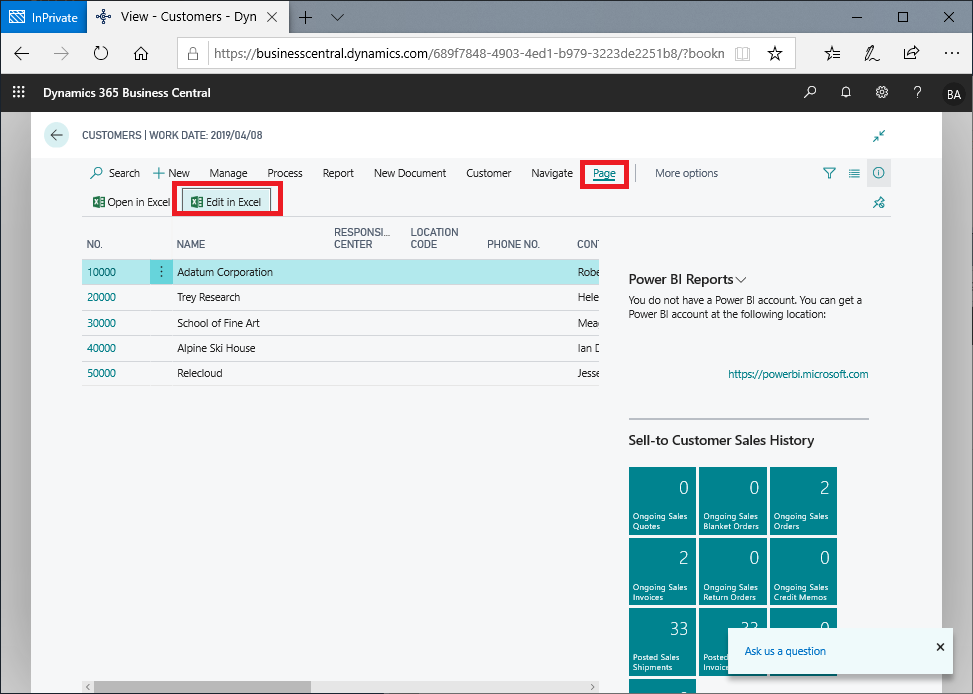Search the customers list
Image resolution: width=973 pixels, height=694 pixels.
coord(115,173)
